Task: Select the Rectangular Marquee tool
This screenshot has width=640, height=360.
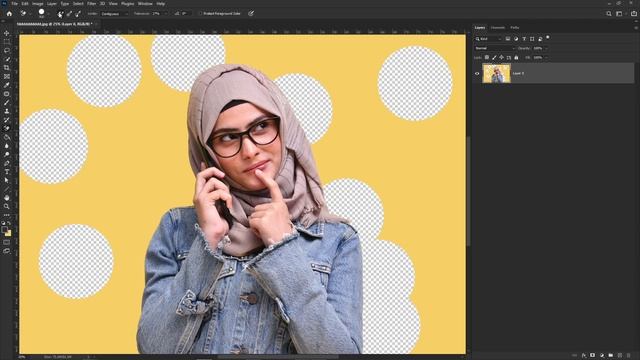Action: point(7,42)
